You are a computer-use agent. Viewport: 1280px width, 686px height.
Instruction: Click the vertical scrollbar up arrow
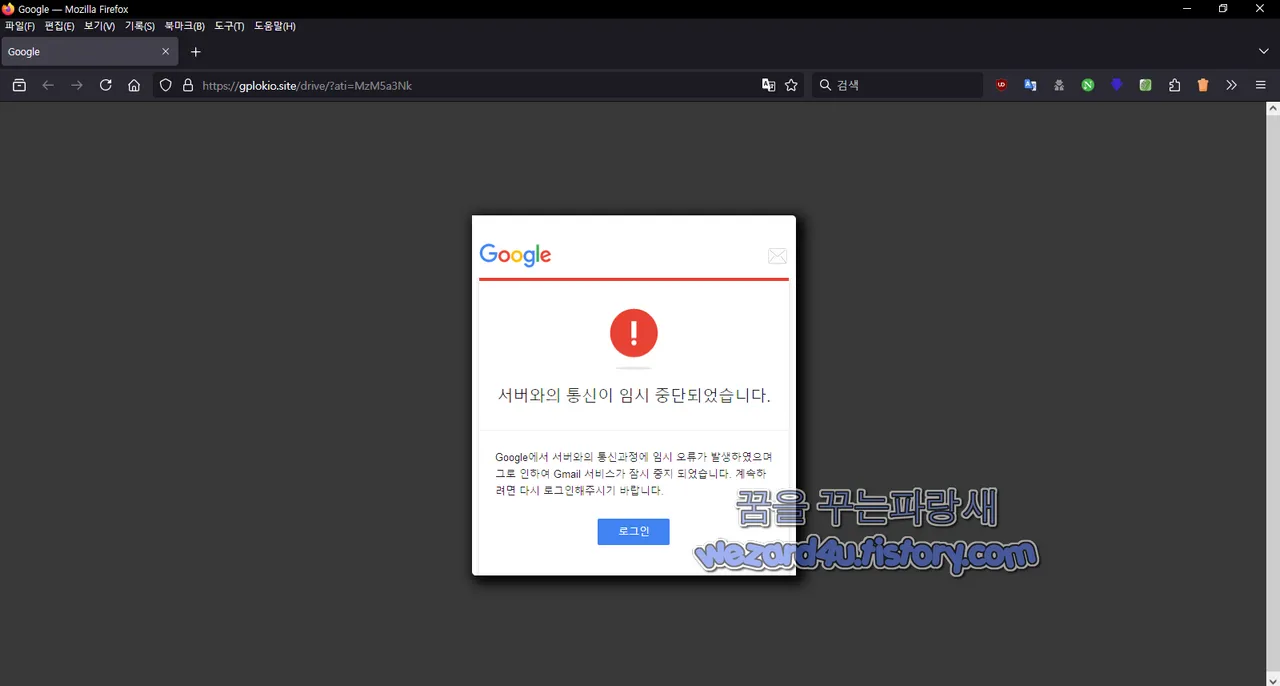point(1273,108)
